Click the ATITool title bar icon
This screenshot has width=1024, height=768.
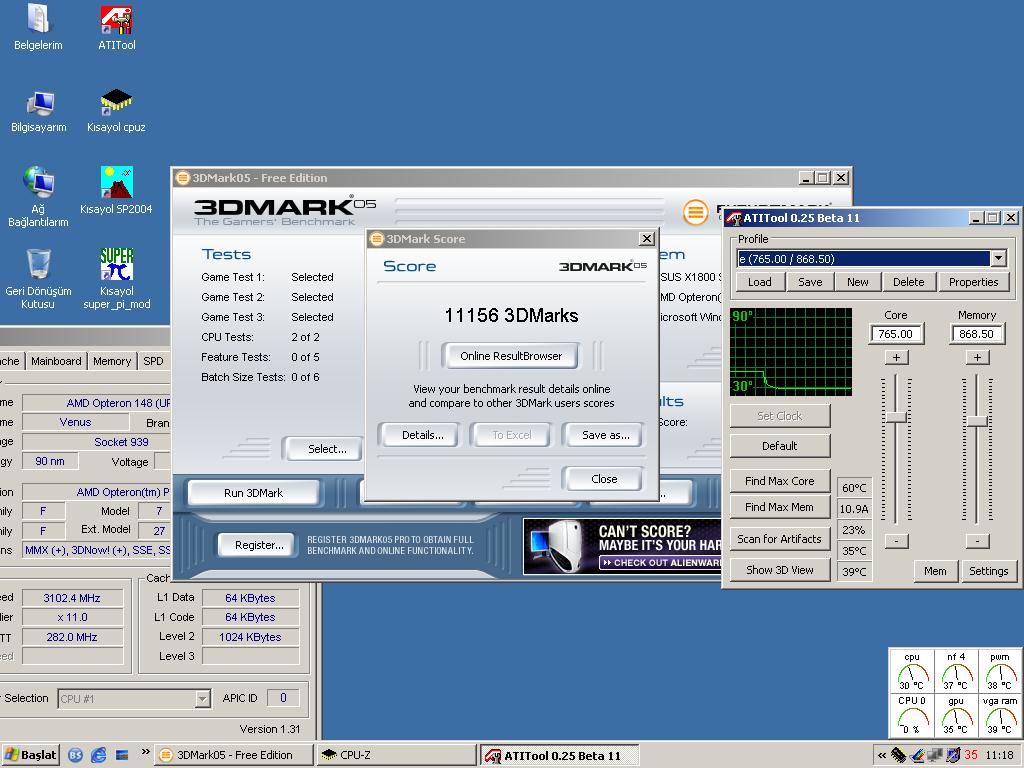(x=734, y=218)
